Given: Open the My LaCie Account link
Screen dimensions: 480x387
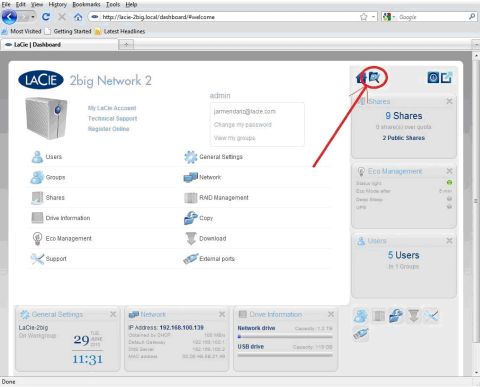Looking at the screenshot, I should 112,108.
